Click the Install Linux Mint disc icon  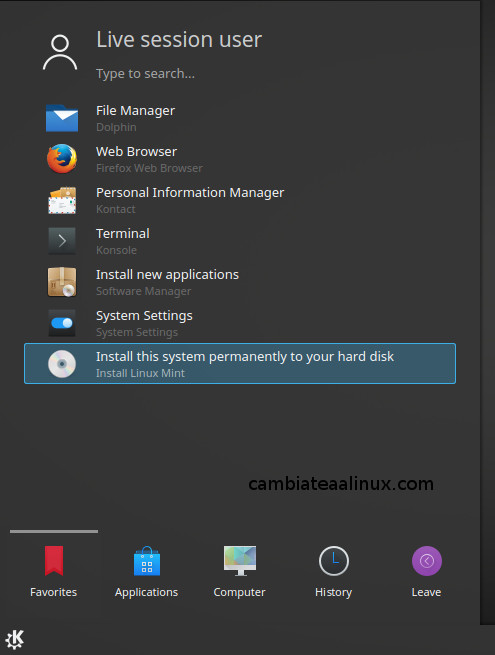[62, 364]
